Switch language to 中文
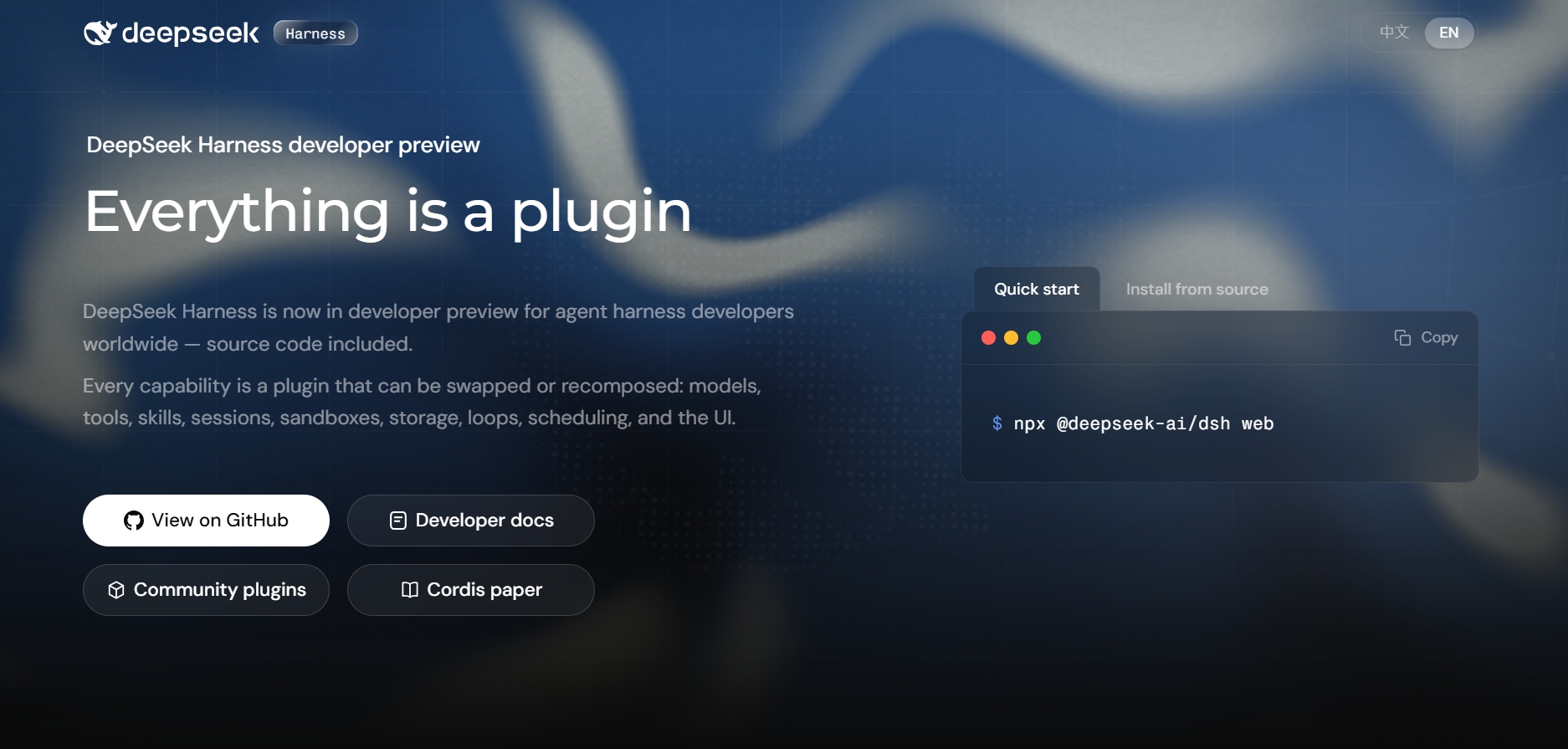The width and height of the screenshot is (1568, 749). [1394, 33]
